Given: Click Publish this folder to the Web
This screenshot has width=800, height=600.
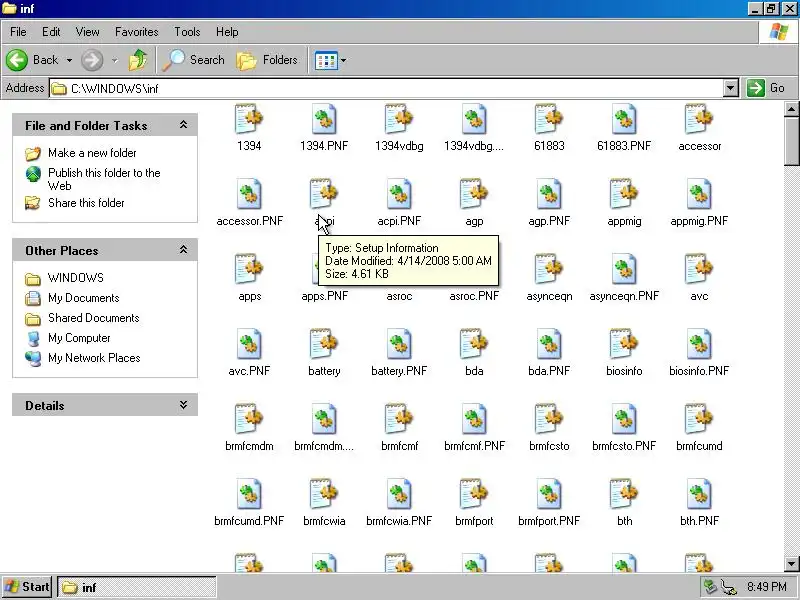Looking at the screenshot, I should click(x=104, y=179).
